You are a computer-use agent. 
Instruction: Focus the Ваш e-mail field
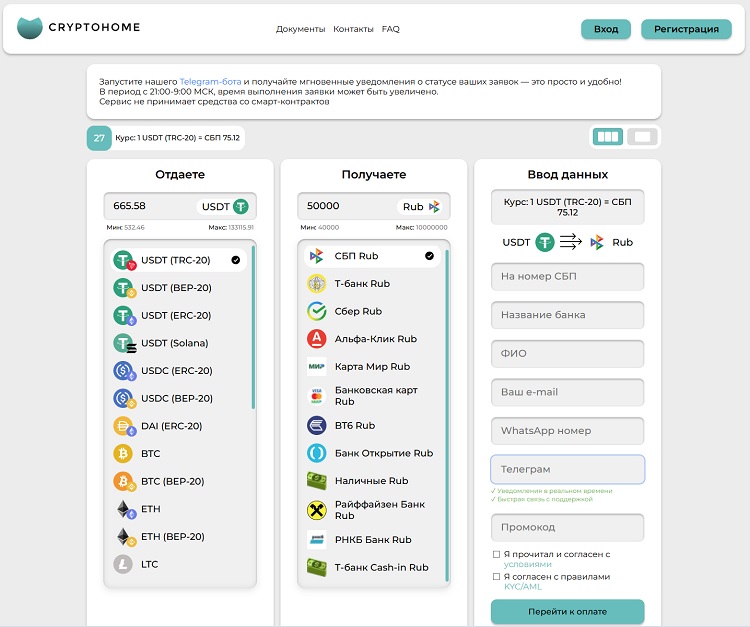[x=567, y=392]
